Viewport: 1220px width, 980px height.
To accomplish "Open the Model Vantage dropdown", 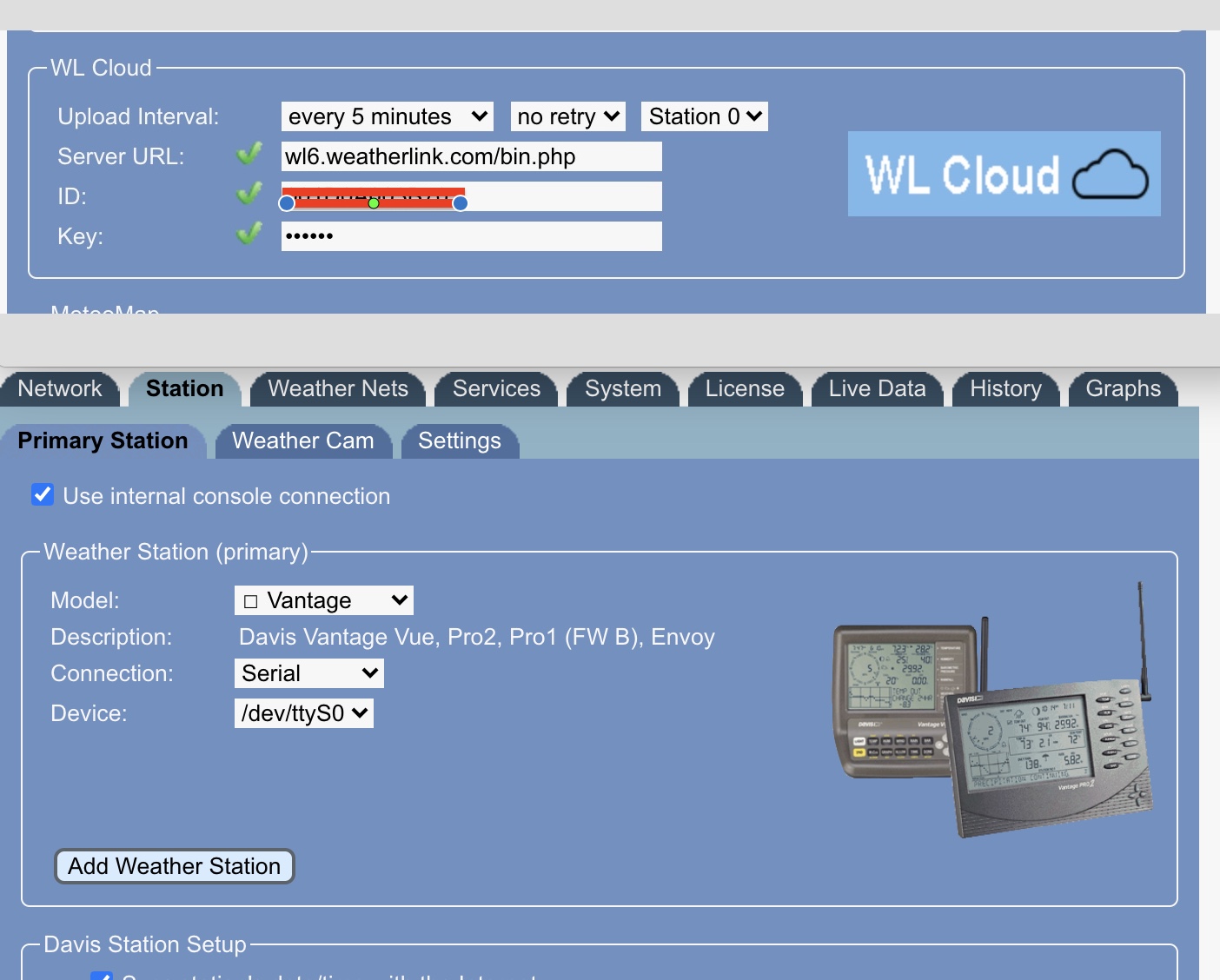I will 323,600.
